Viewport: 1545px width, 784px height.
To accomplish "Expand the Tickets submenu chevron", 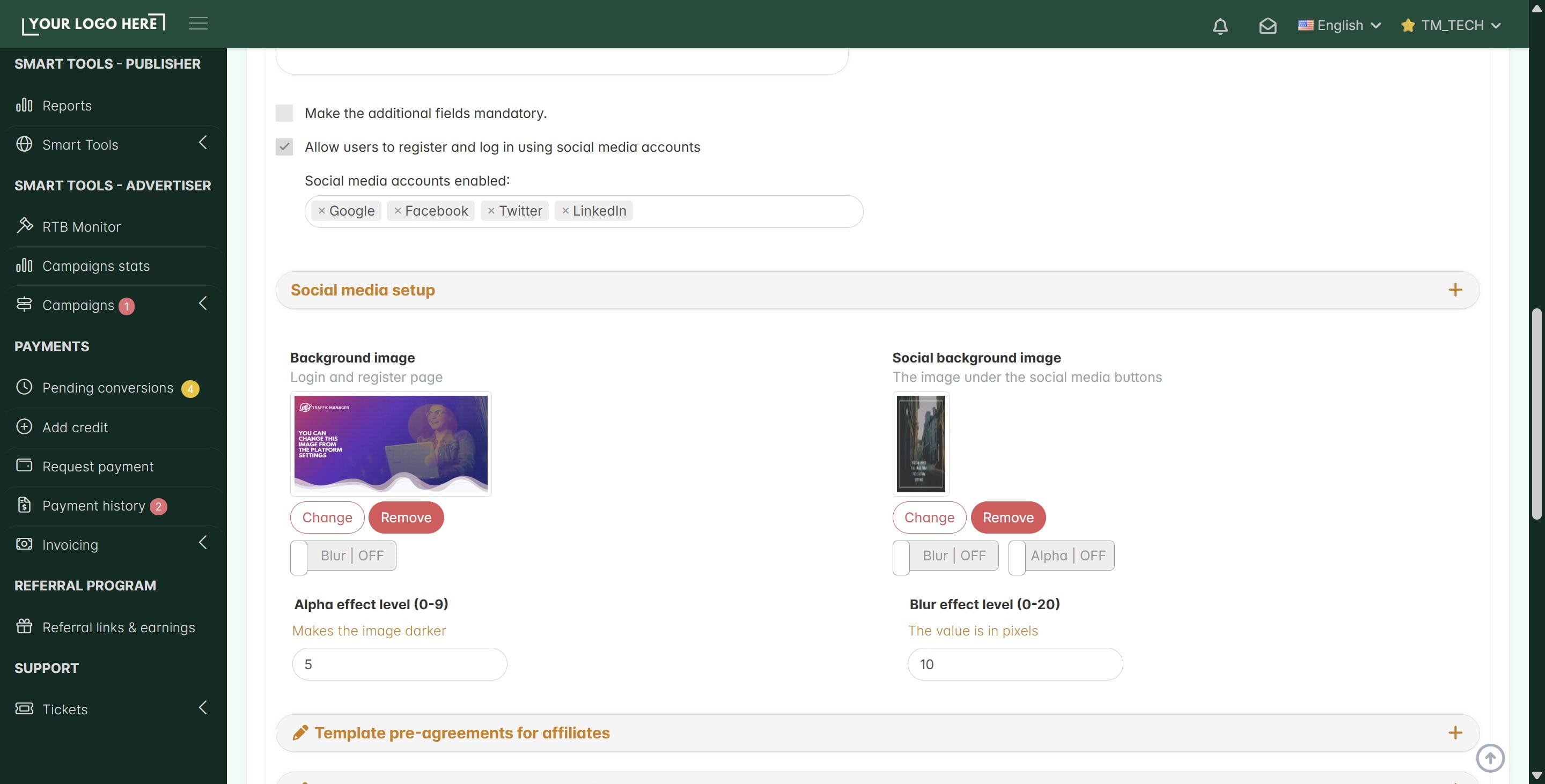I will (203, 708).
